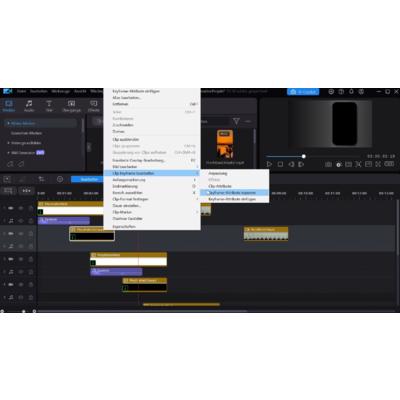Screen dimensions: 400x400
Task: Toggle audio enable on first audio track
Action: [x=21, y=221]
